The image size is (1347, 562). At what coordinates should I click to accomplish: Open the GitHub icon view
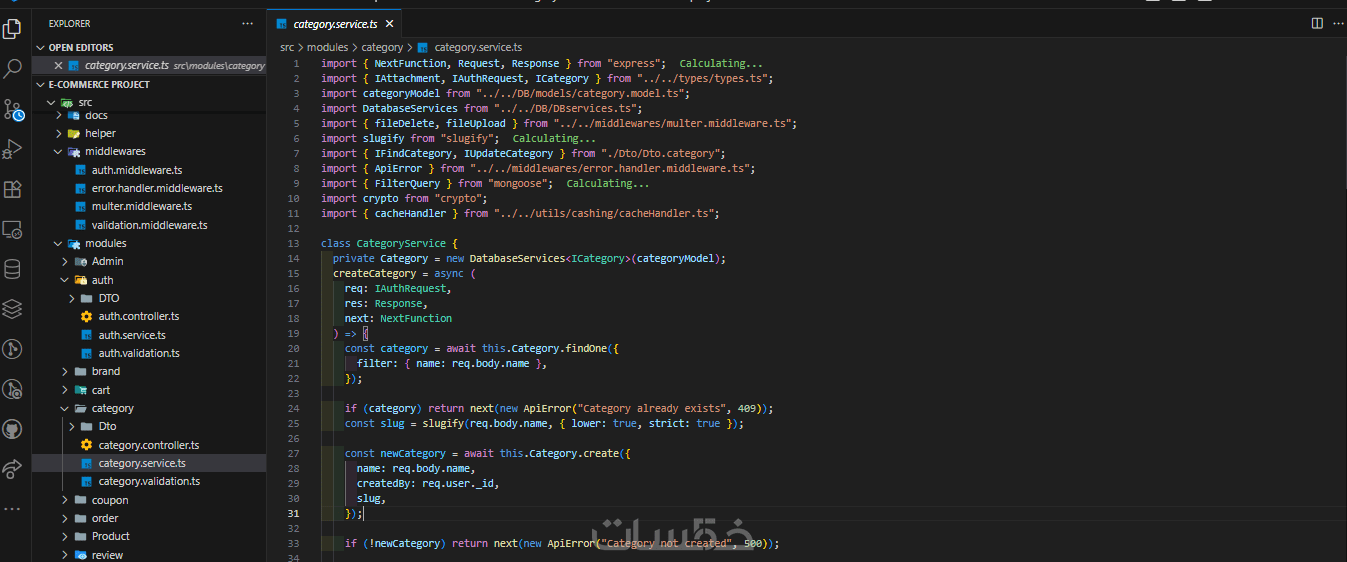point(13,429)
